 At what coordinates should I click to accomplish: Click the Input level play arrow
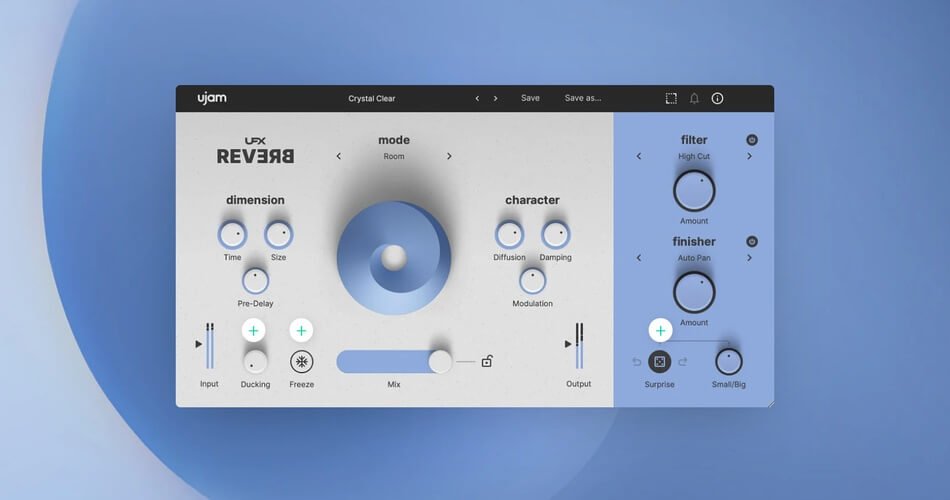(x=198, y=344)
